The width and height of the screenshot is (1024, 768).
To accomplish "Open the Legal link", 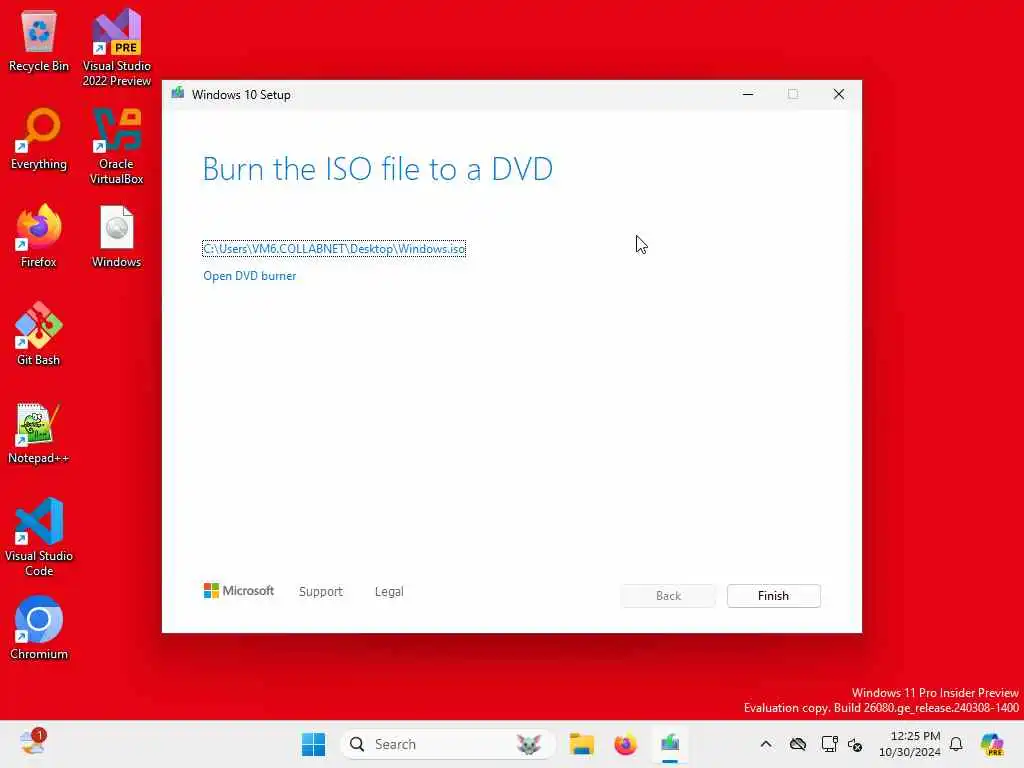I will 389,591.
